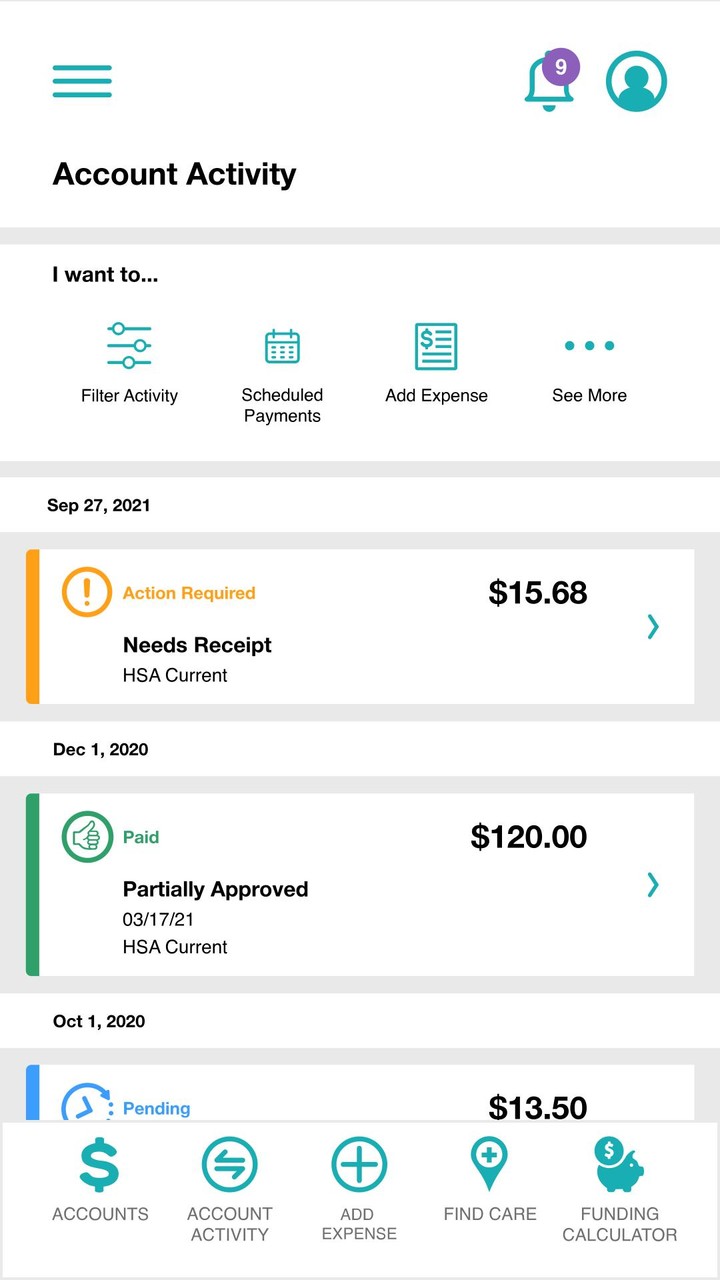
Task: Tap the See More dots icon
Action: (x=589, y=346)
